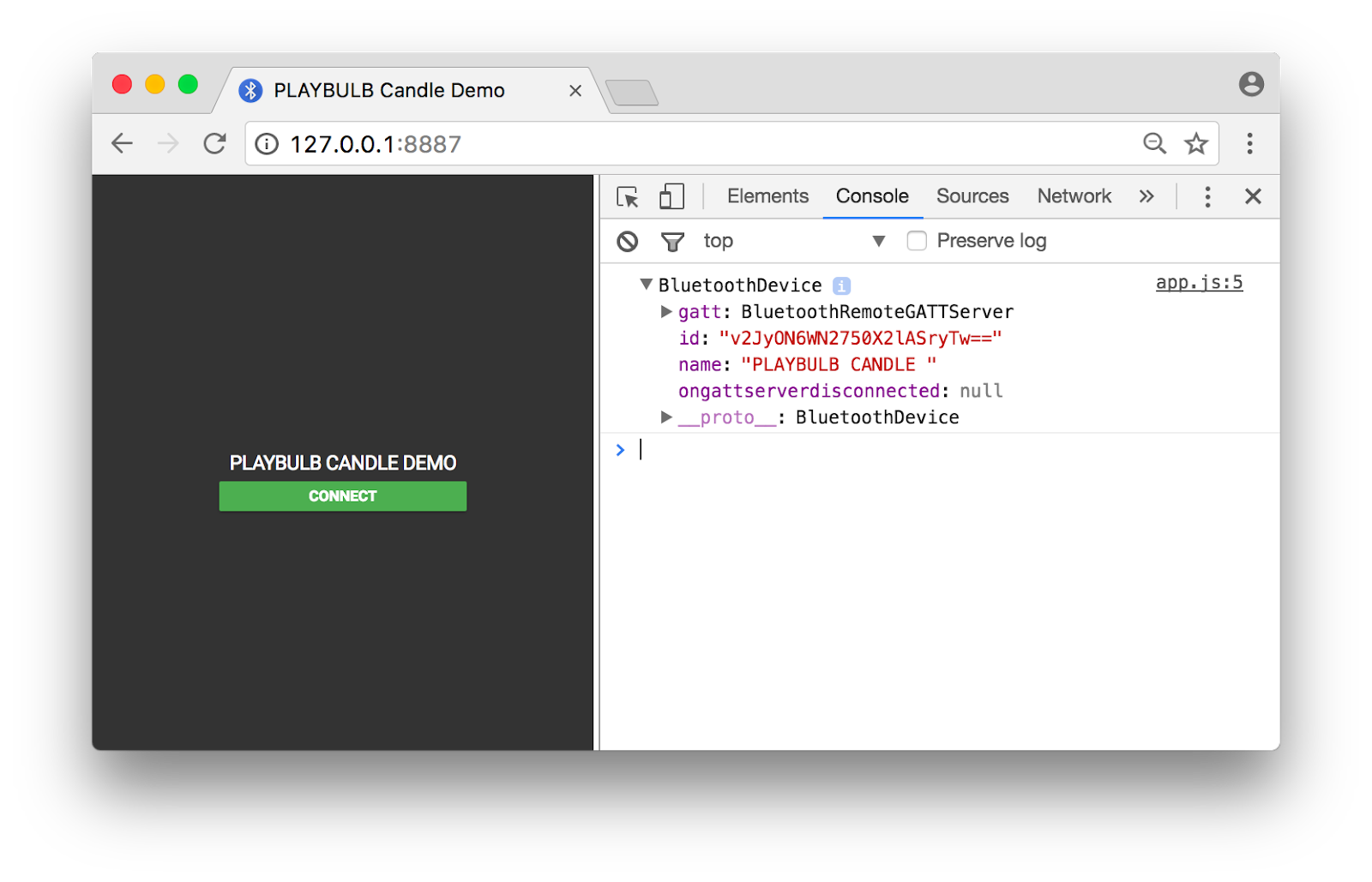Bookmark the current page with the star

coord(1195,143)
